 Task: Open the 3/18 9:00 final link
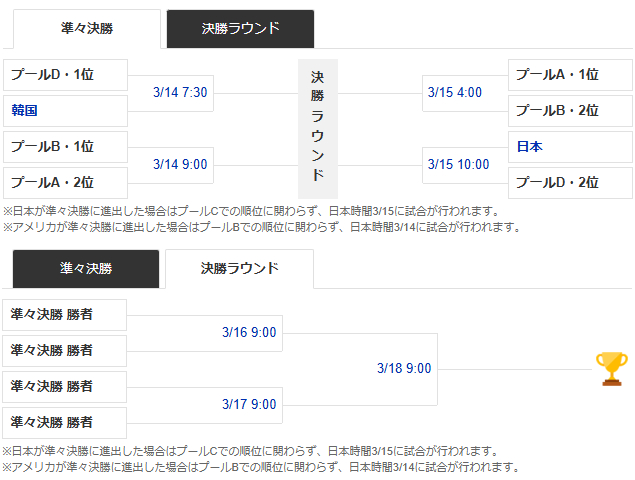[404, 369]
